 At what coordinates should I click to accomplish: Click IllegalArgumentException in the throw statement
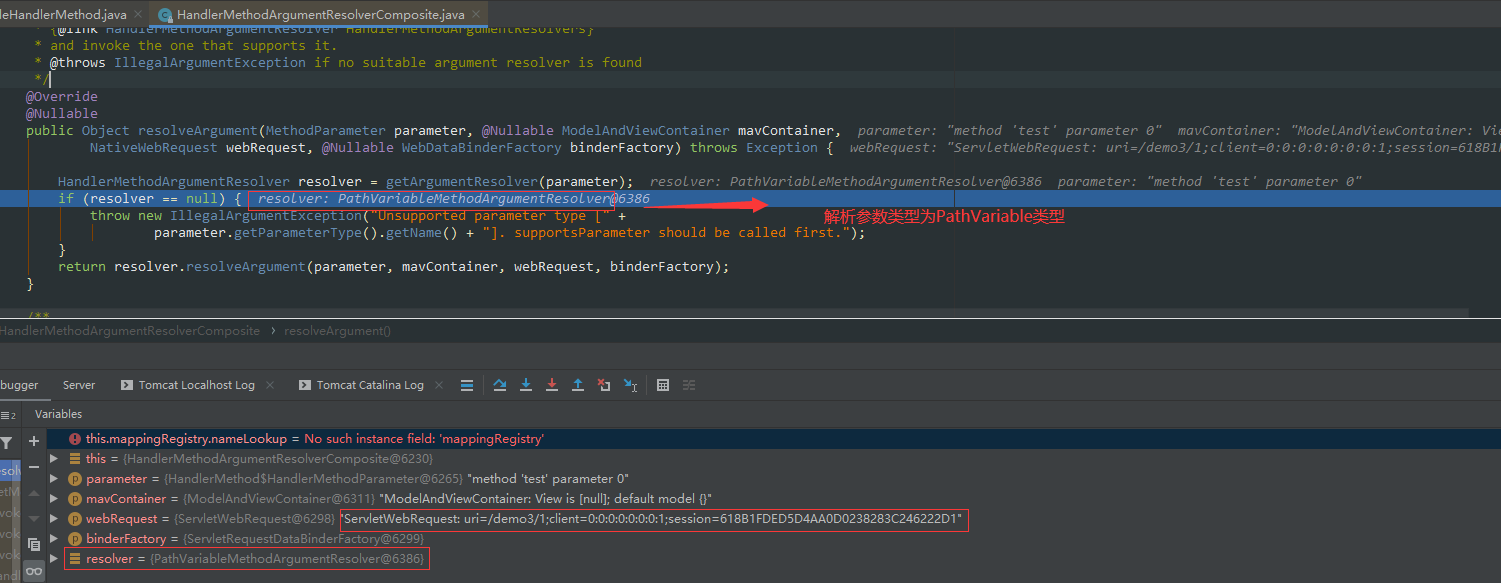[265, 216]
